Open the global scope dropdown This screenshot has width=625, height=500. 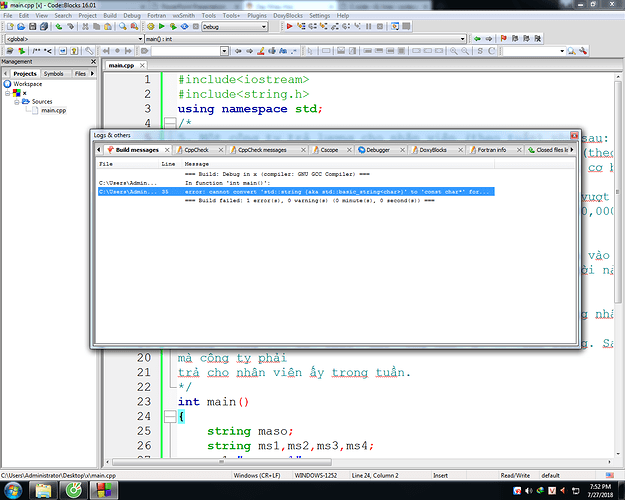click(x=139, y=39)
